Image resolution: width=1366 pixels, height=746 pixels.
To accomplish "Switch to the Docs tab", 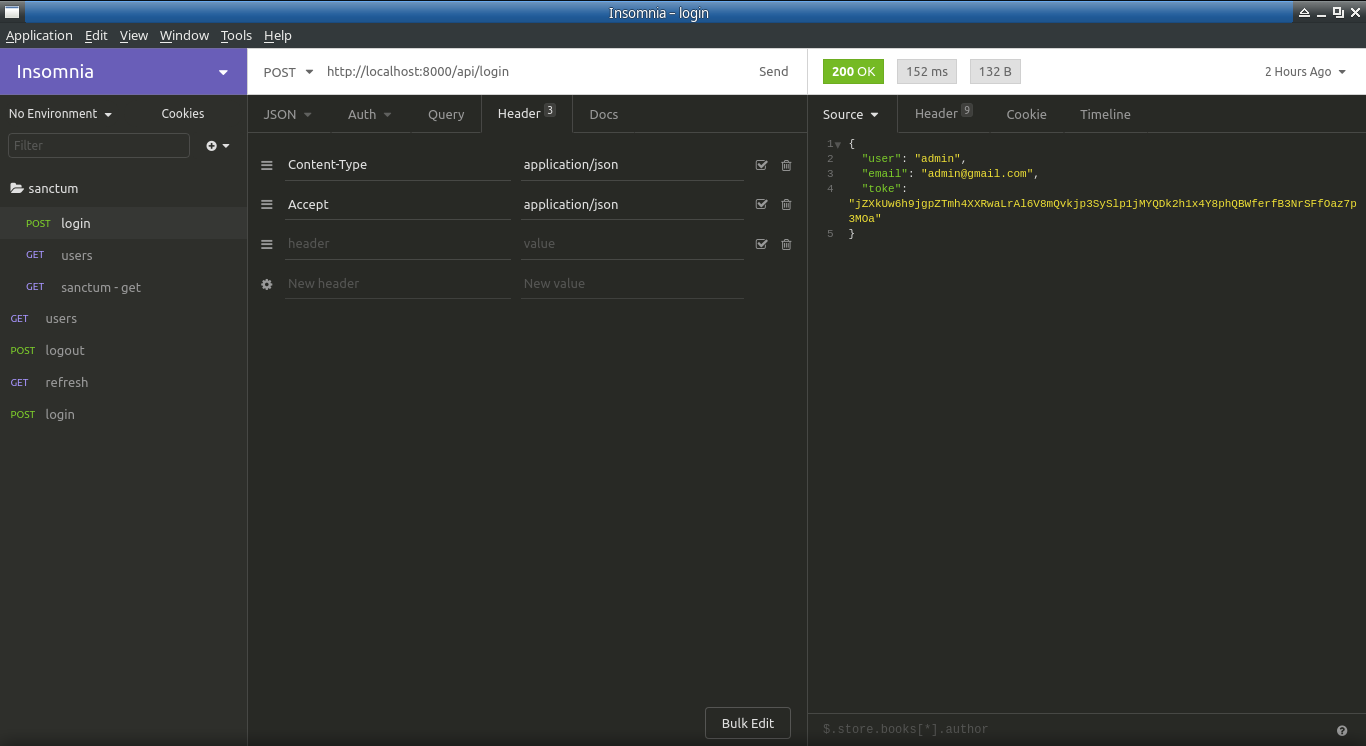I will [x=604, y=115].
